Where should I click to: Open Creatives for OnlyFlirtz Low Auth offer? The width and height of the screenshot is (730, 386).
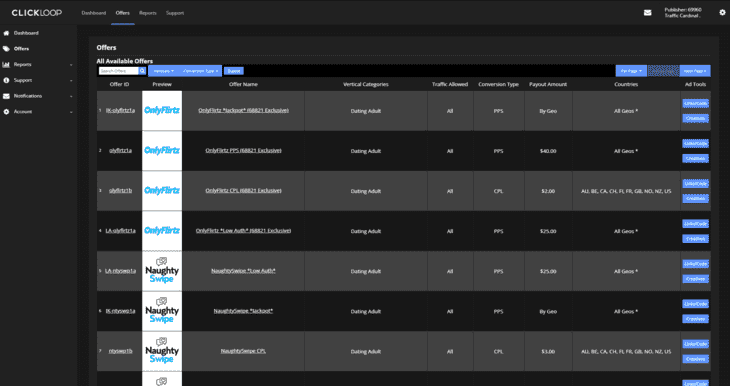tap(696, 238)
